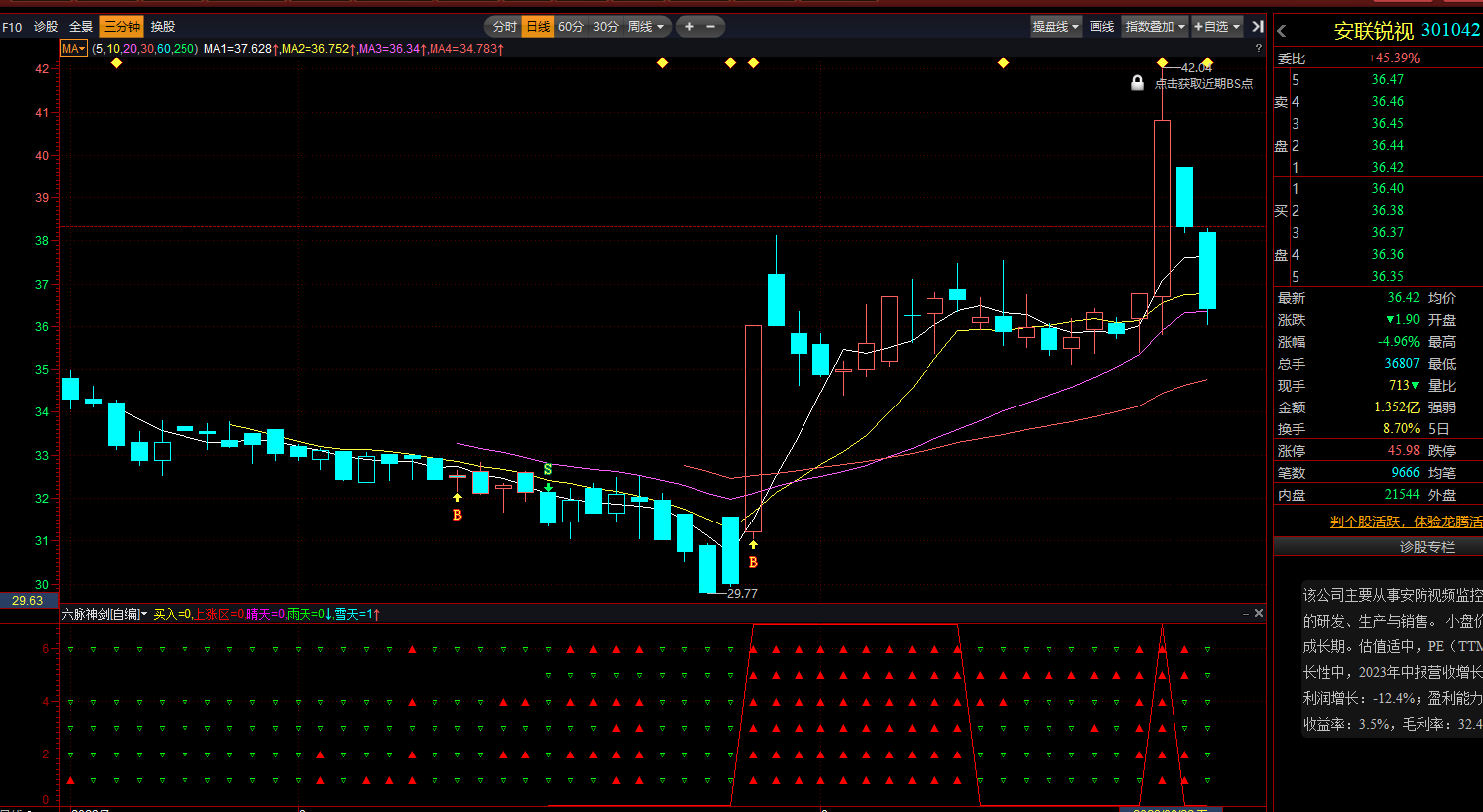Zoom in chart with plus icon
The image size is (1483, 812).
pos(689,27)
